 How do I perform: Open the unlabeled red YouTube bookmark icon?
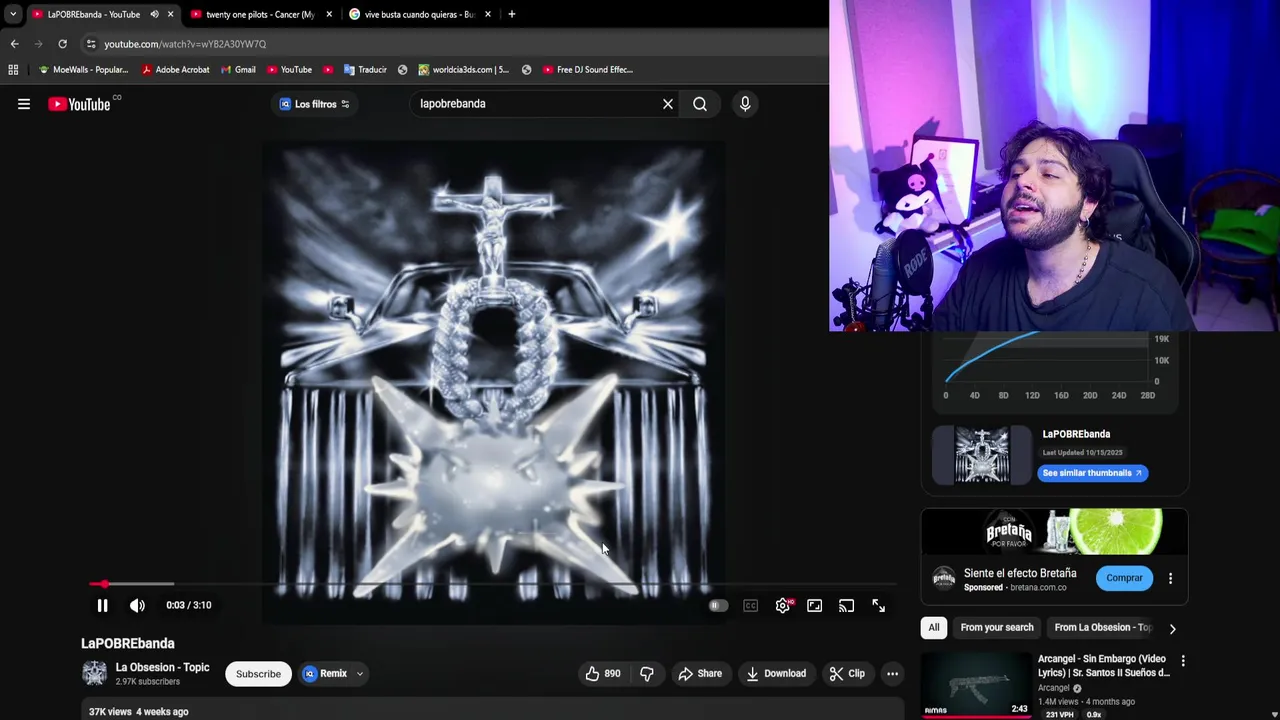coord(327,70)
